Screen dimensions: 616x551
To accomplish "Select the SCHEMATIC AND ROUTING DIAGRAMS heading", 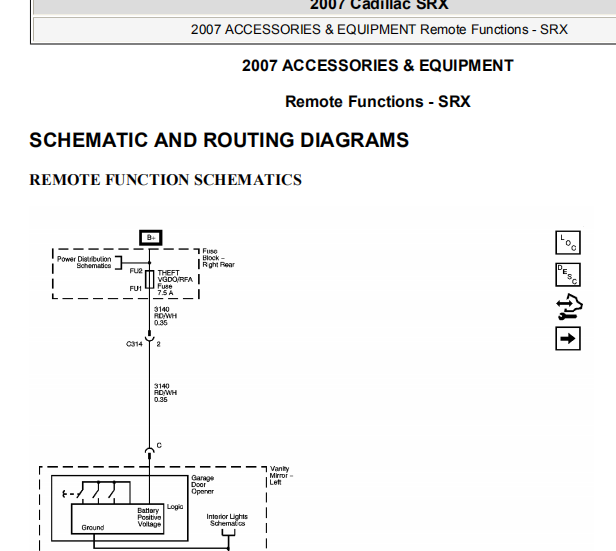I will click(219, 140).
